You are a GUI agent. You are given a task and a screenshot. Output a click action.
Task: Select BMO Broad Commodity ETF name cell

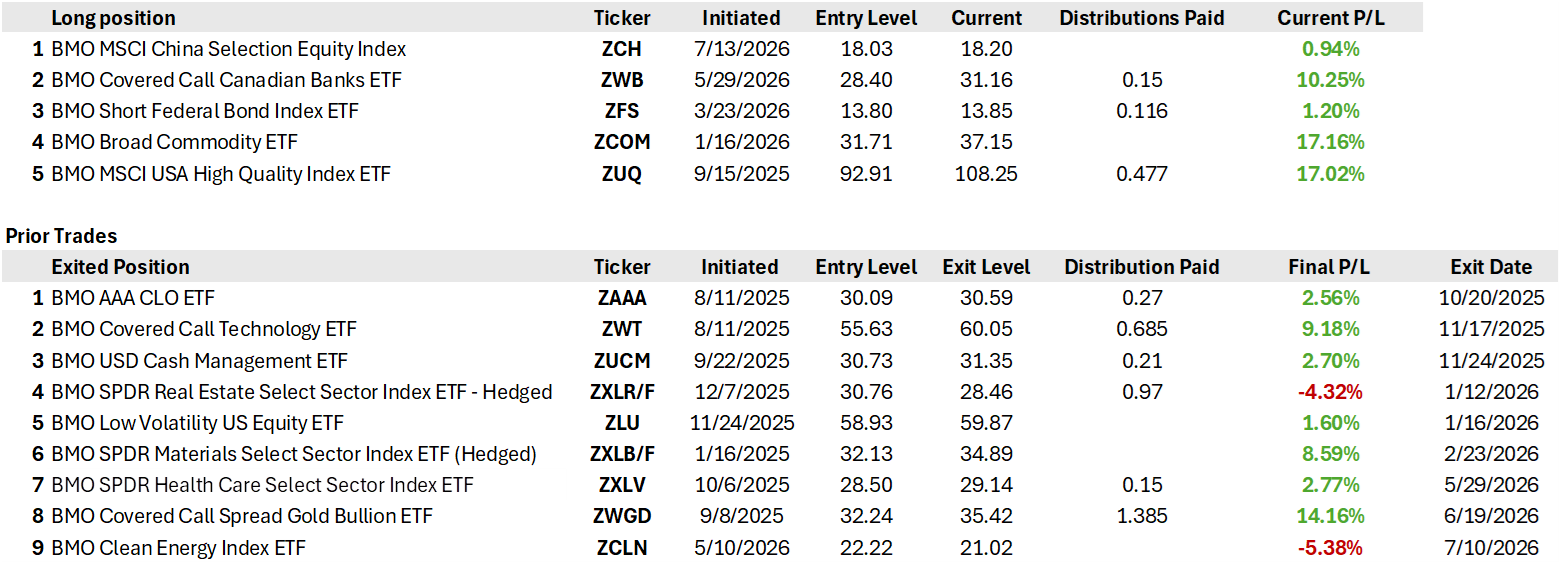174,142
